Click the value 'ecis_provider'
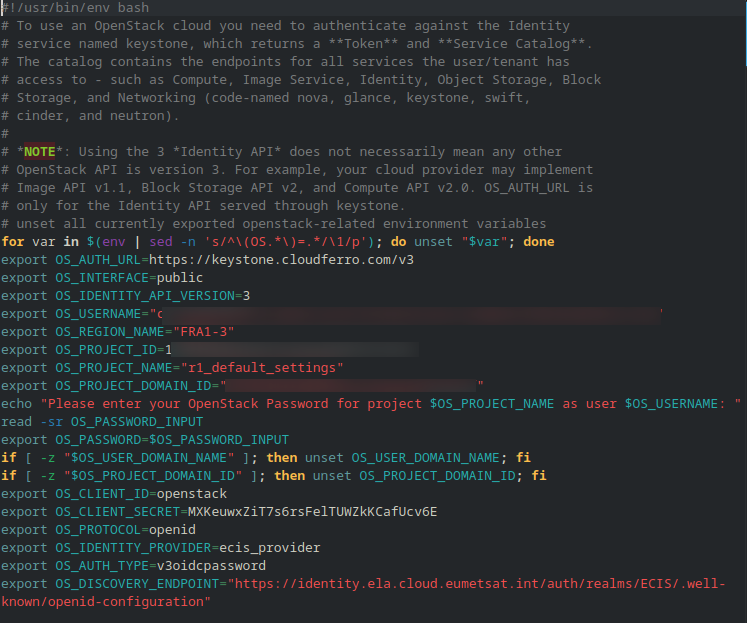The image size is (747, 623). pos(270,548)
